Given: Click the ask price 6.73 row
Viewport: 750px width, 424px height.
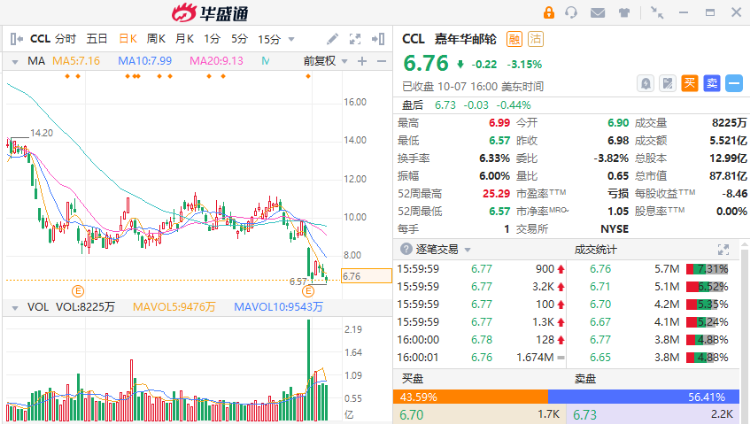Looking at the screenshot, I should pyautogui.click(x=653, y=414).
